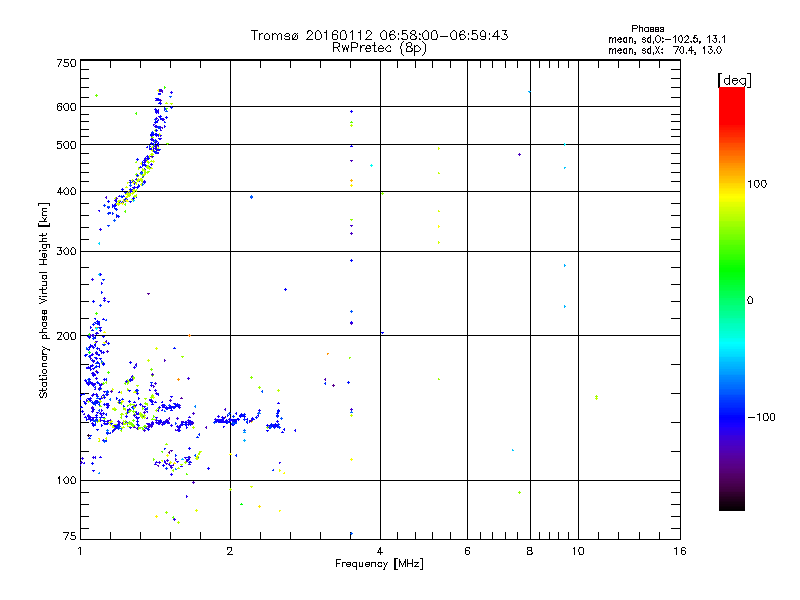The image size is (800, 600).
Task: Click the y-axis label '750'
Action: 66,63
